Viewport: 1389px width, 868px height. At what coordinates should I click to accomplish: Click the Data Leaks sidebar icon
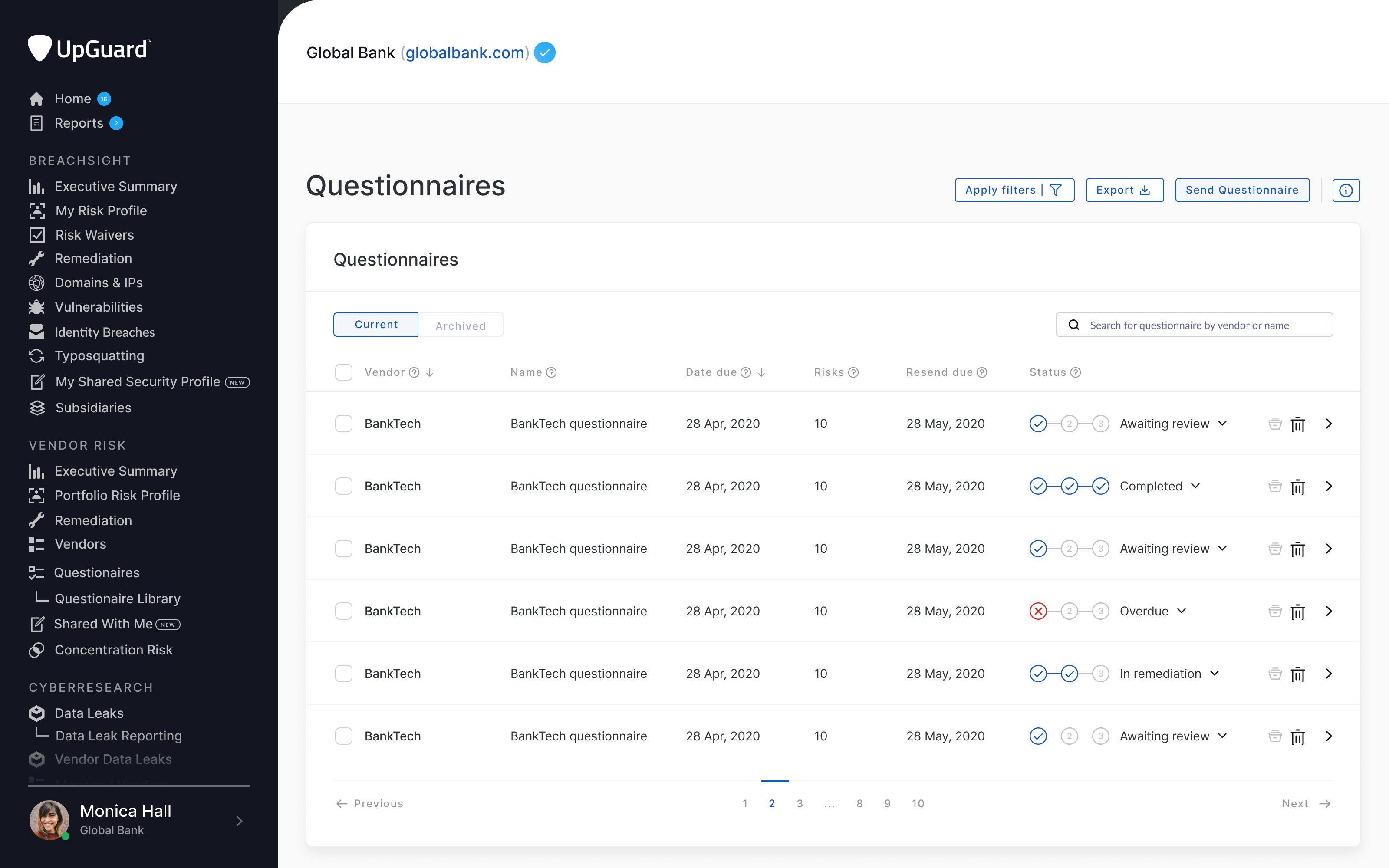(36, 713)
